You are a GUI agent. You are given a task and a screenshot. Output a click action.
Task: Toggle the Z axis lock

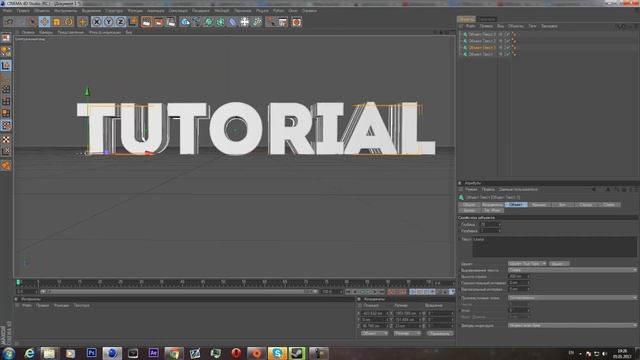tap(120, 22)
